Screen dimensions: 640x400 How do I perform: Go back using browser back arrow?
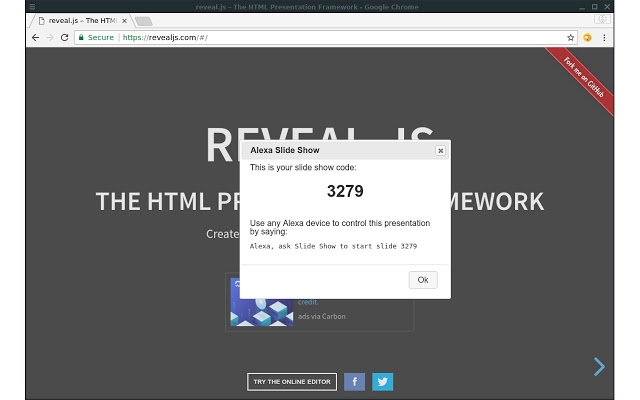tap(36, 38)
